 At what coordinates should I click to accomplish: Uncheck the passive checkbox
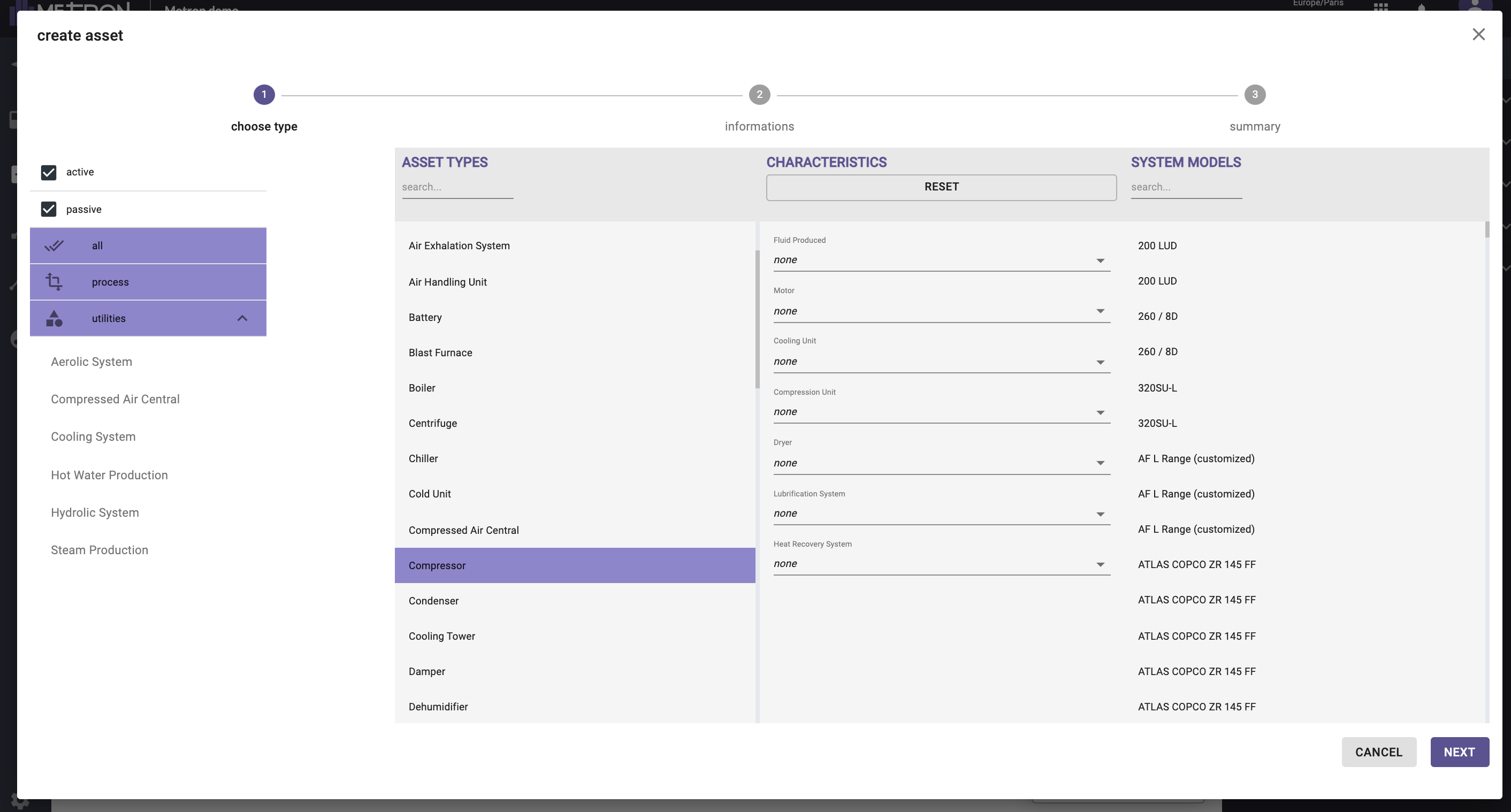(x=49, y=209)
